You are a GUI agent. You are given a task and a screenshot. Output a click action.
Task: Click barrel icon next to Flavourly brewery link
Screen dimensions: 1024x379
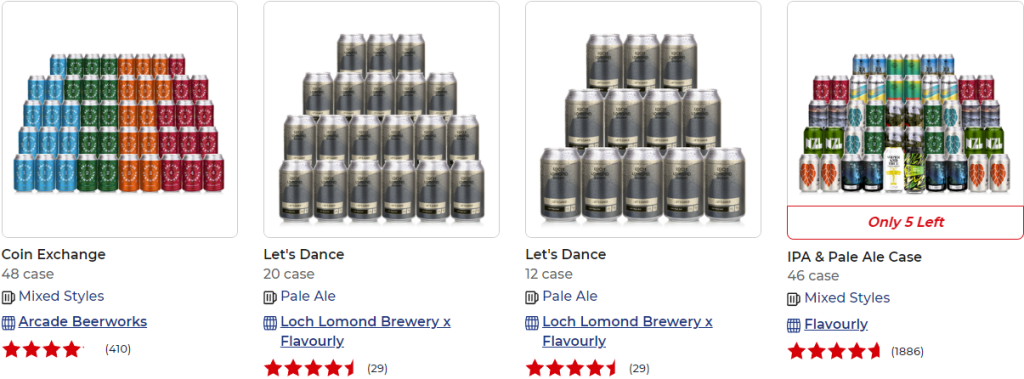pos(794,325)
